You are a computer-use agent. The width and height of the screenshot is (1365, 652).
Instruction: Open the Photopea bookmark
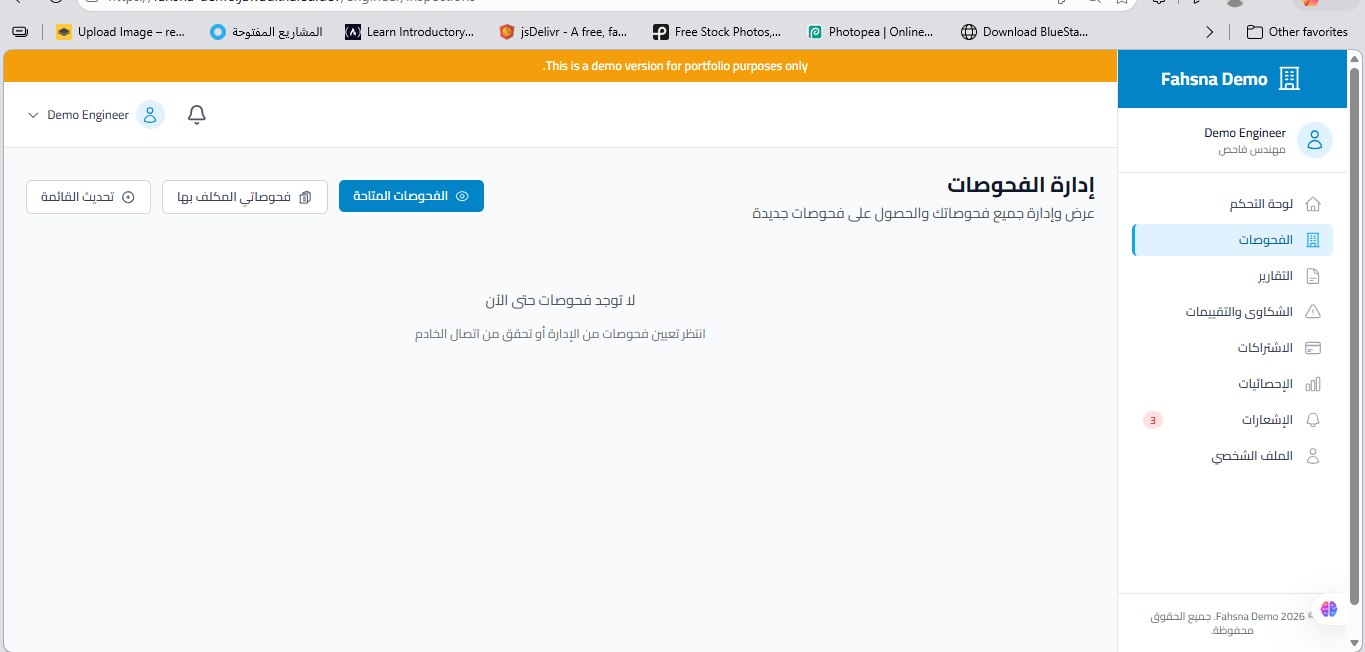click(x=871, y=32)
